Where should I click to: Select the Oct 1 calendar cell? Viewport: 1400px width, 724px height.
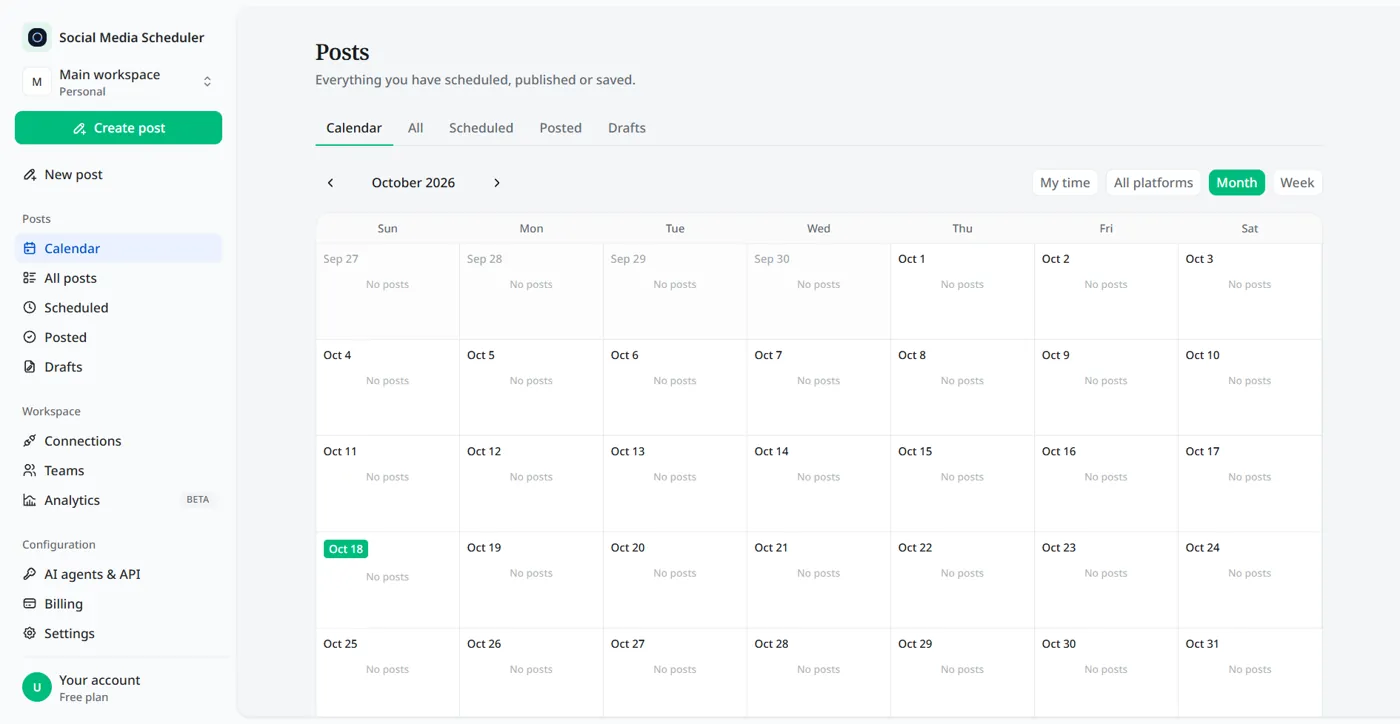(x=962, y=291)
